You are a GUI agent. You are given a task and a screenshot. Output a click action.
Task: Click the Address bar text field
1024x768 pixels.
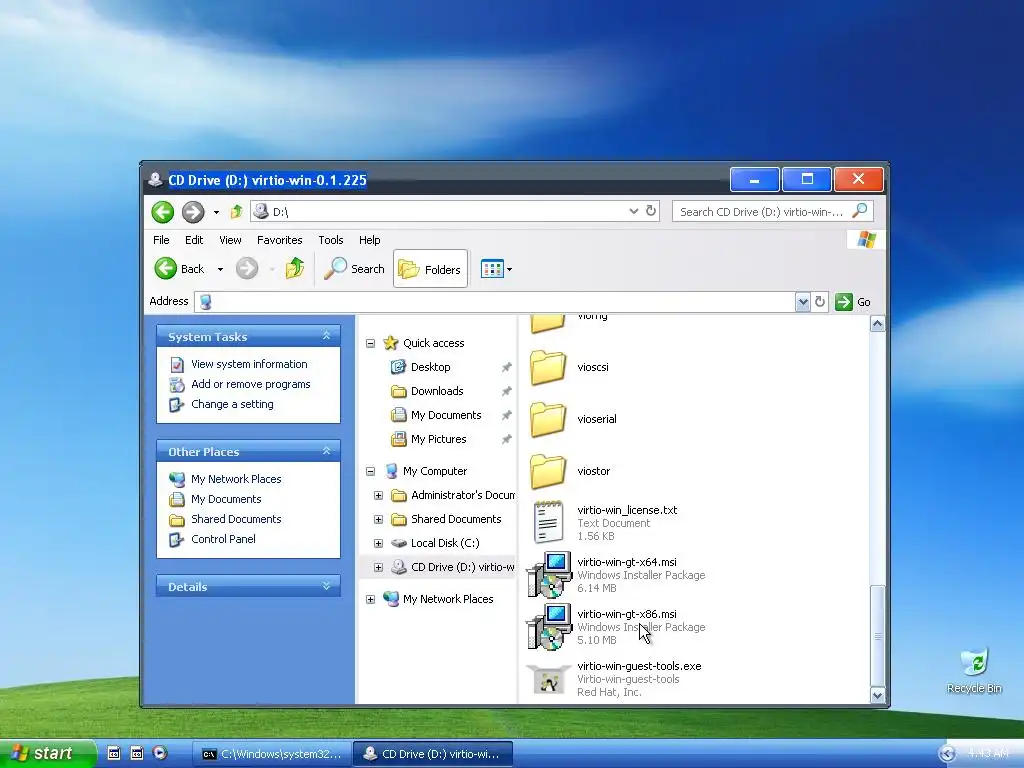point(494,302)
